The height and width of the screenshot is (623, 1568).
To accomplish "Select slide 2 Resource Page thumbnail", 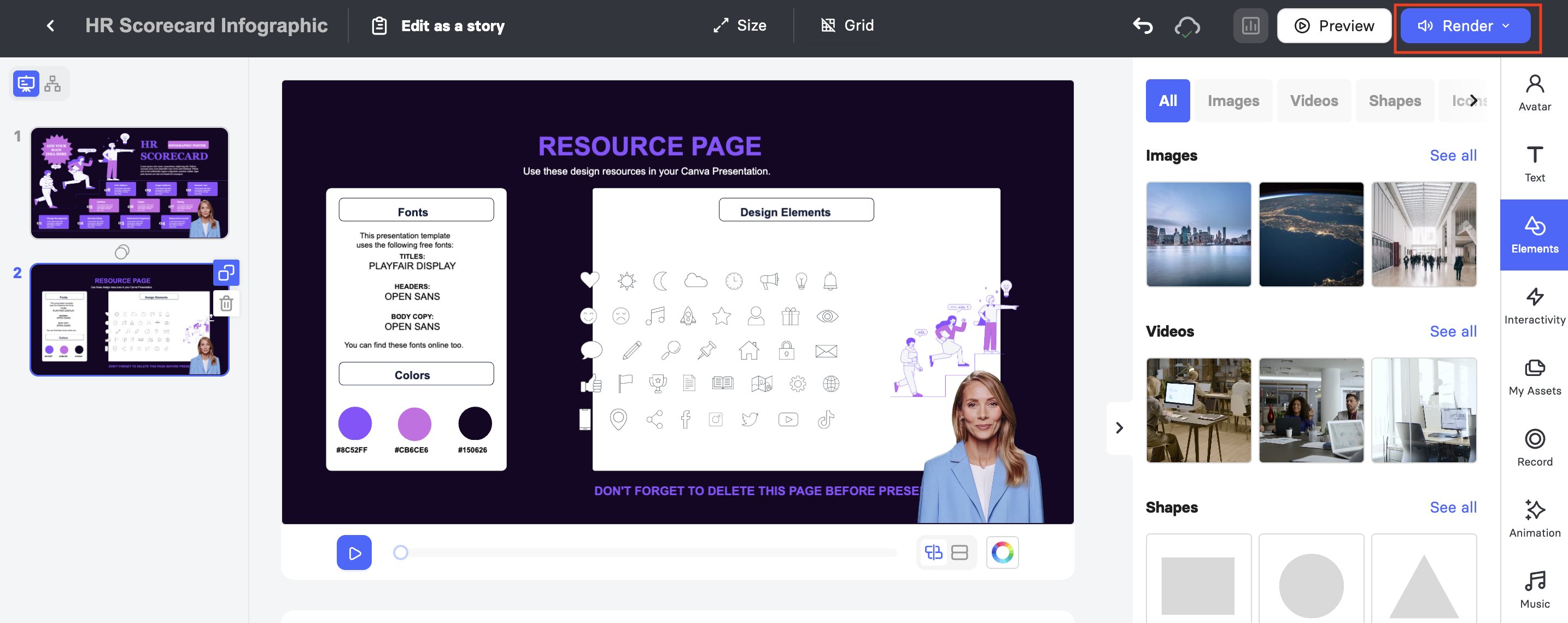I will 130,319.
